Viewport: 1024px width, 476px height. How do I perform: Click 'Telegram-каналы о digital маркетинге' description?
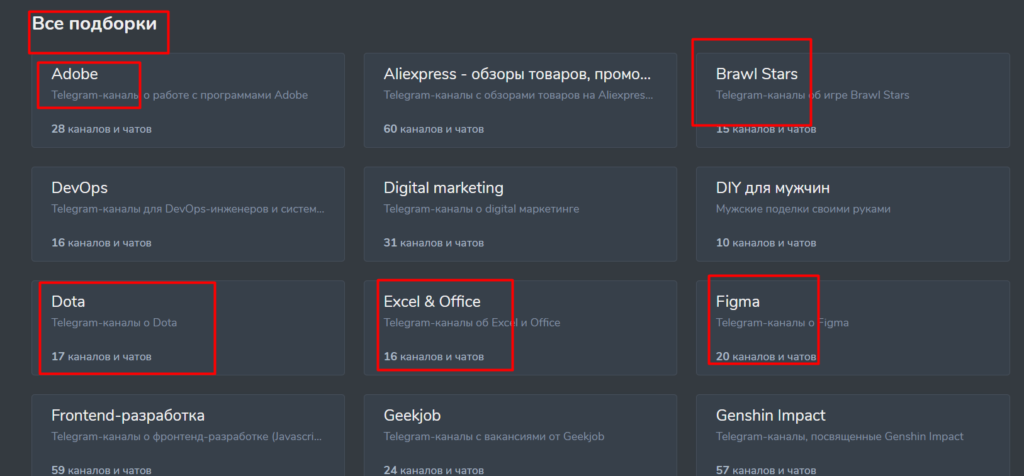pyautogui.click(x=481, y=210)
